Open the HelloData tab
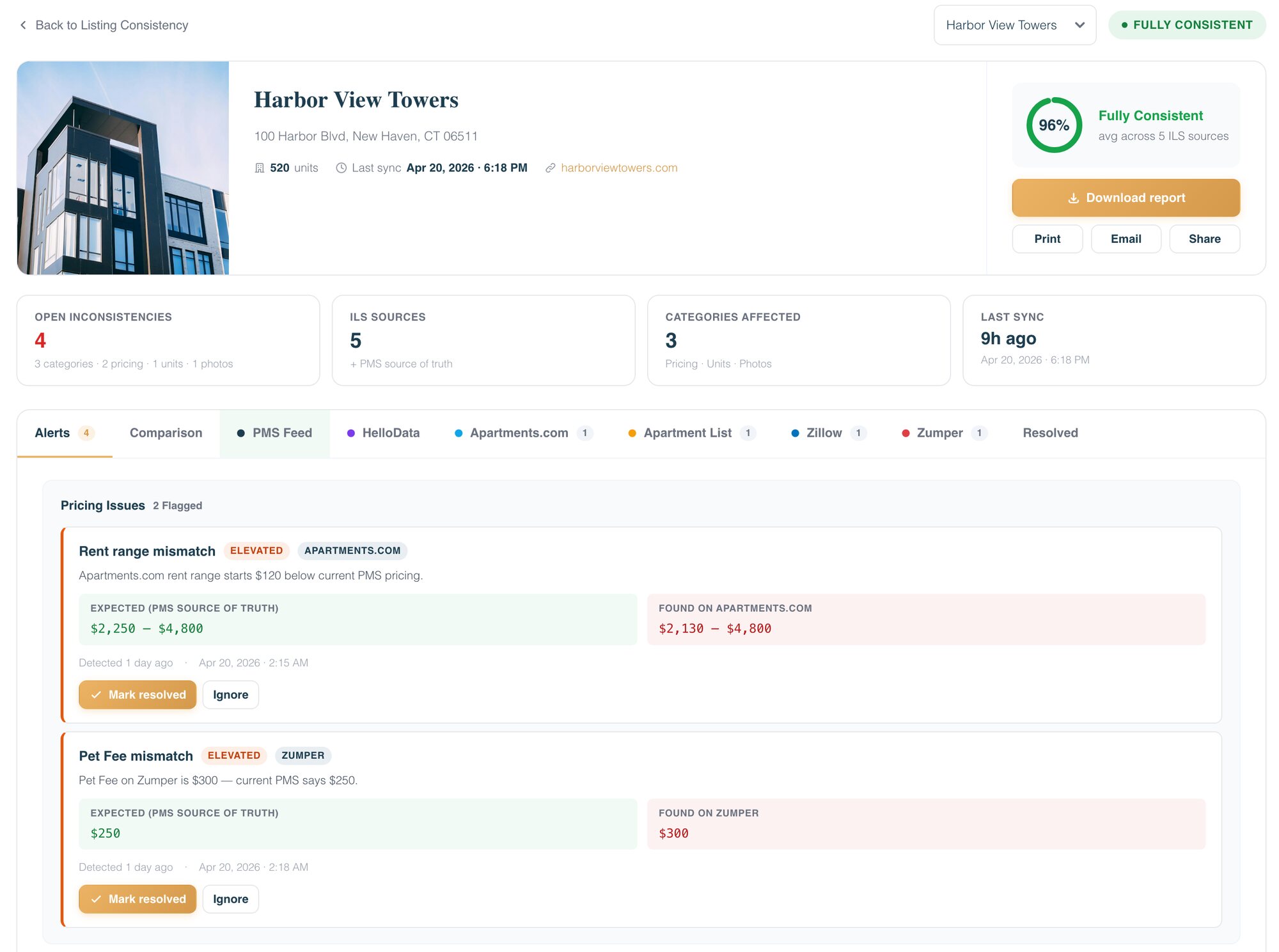Image resolution: width=1279 pixels, height=952 pixels. (x=384, y=433)
